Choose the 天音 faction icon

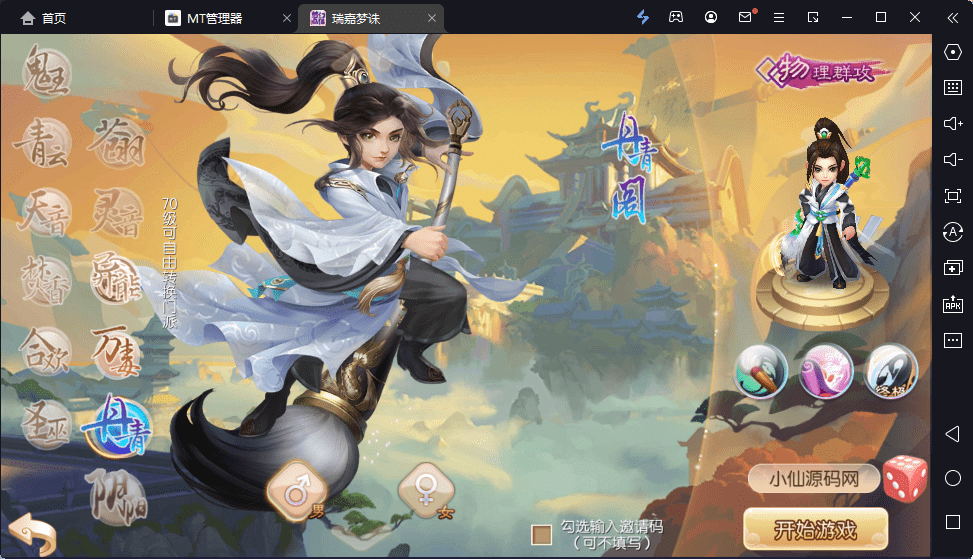pyautogui.click(x=43, y=213)
